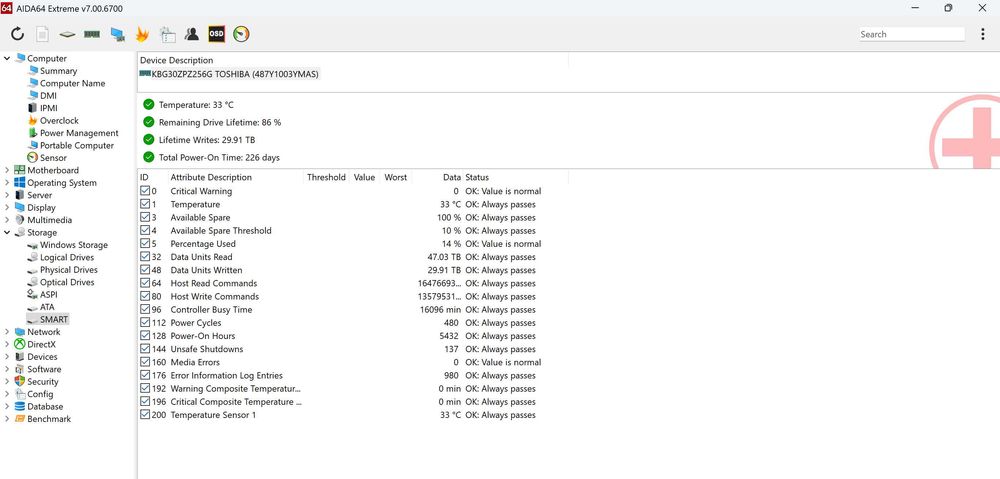Open Physical Drives under Storage
Viewport: 1000px width, 479px height.
68,270
